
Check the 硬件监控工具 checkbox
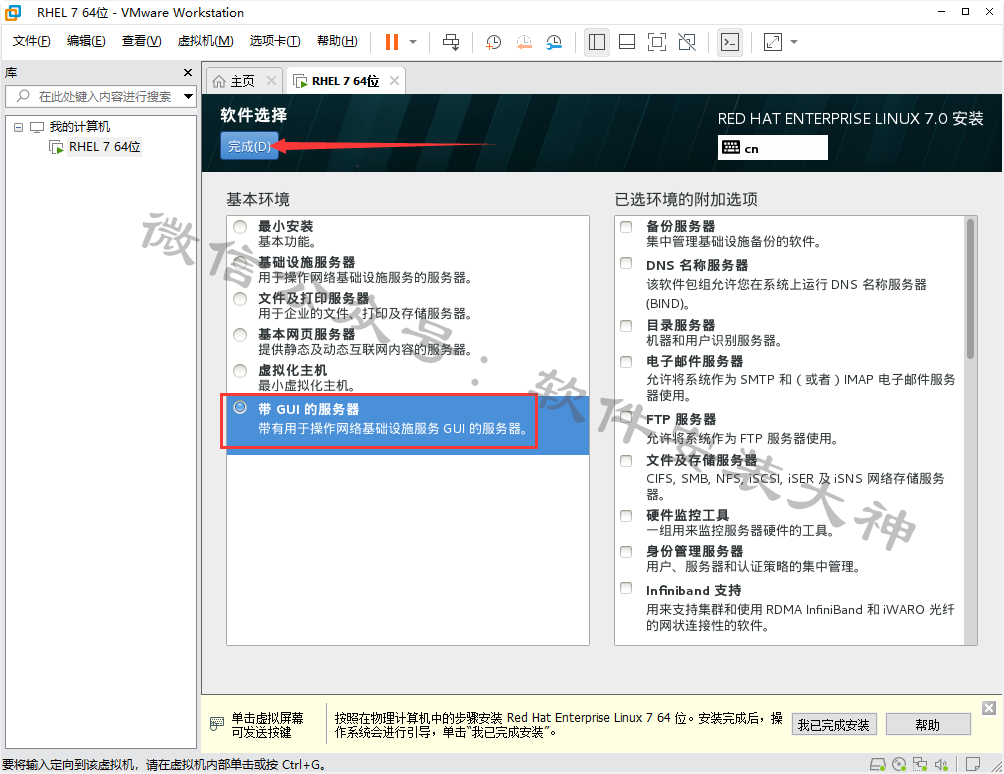click(x=626, y=516)
